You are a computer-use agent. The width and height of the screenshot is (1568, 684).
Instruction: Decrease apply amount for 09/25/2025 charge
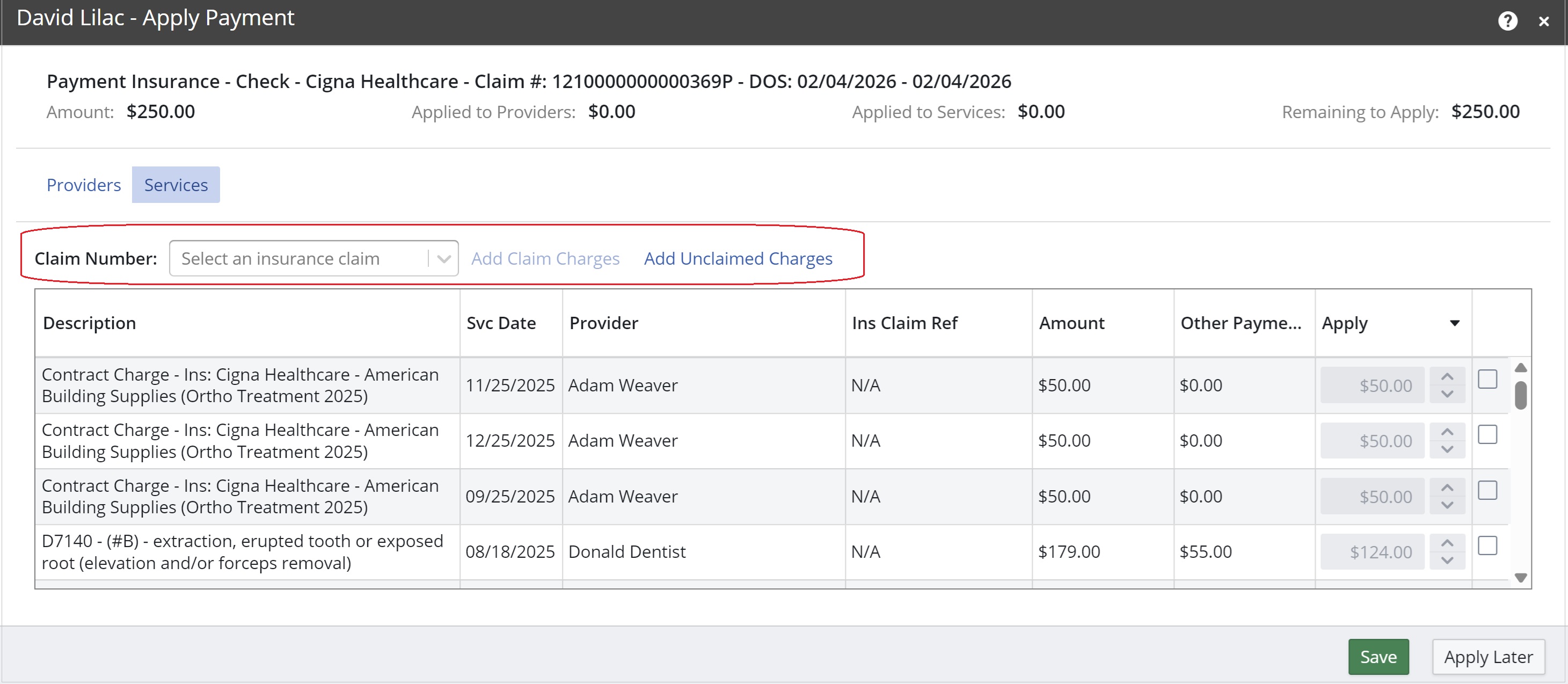[x=1447, y=505]
